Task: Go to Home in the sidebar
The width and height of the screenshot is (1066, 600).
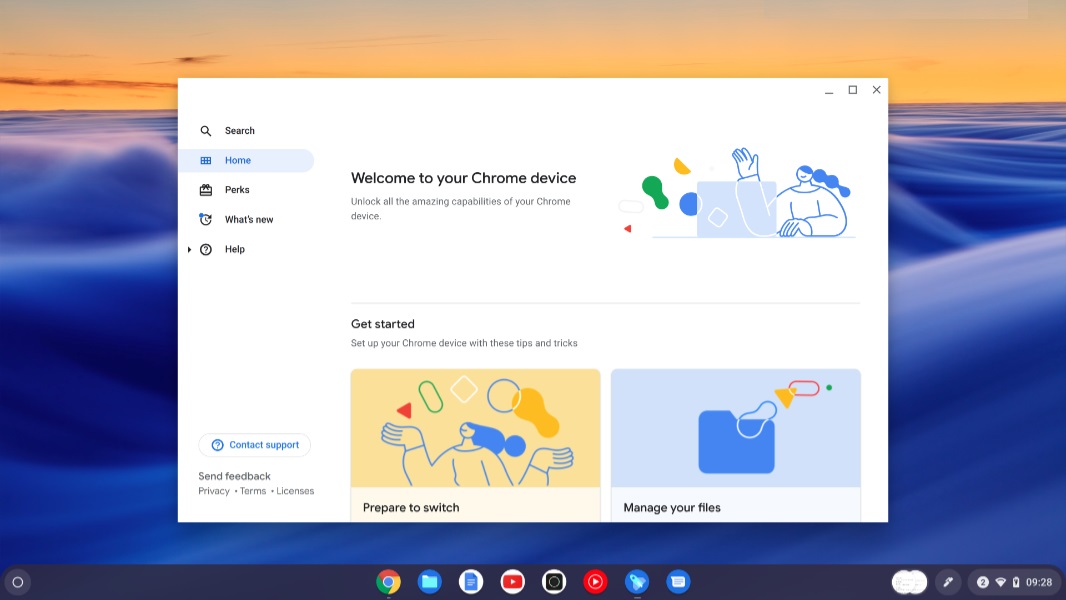Action: point(238,160)
